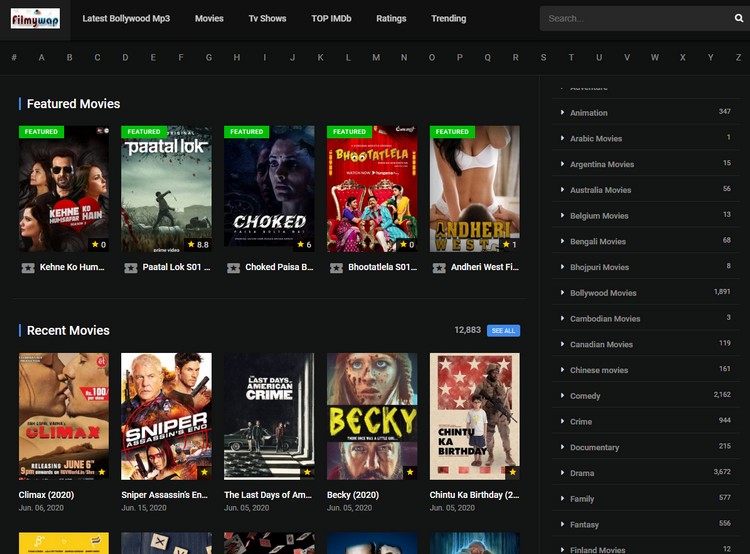Open The Last Days of American Crime poster
Image resolution: width=750 pixels, height=554 pixels.
[269, 416]
